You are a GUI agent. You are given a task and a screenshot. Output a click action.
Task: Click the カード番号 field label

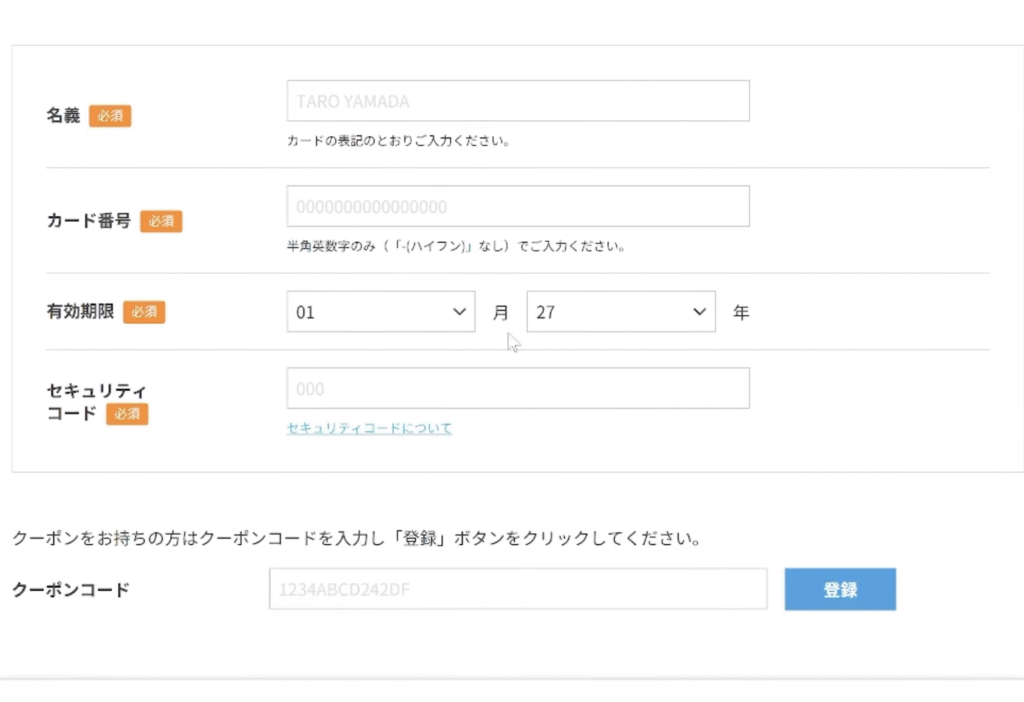(x=89, y=221)
